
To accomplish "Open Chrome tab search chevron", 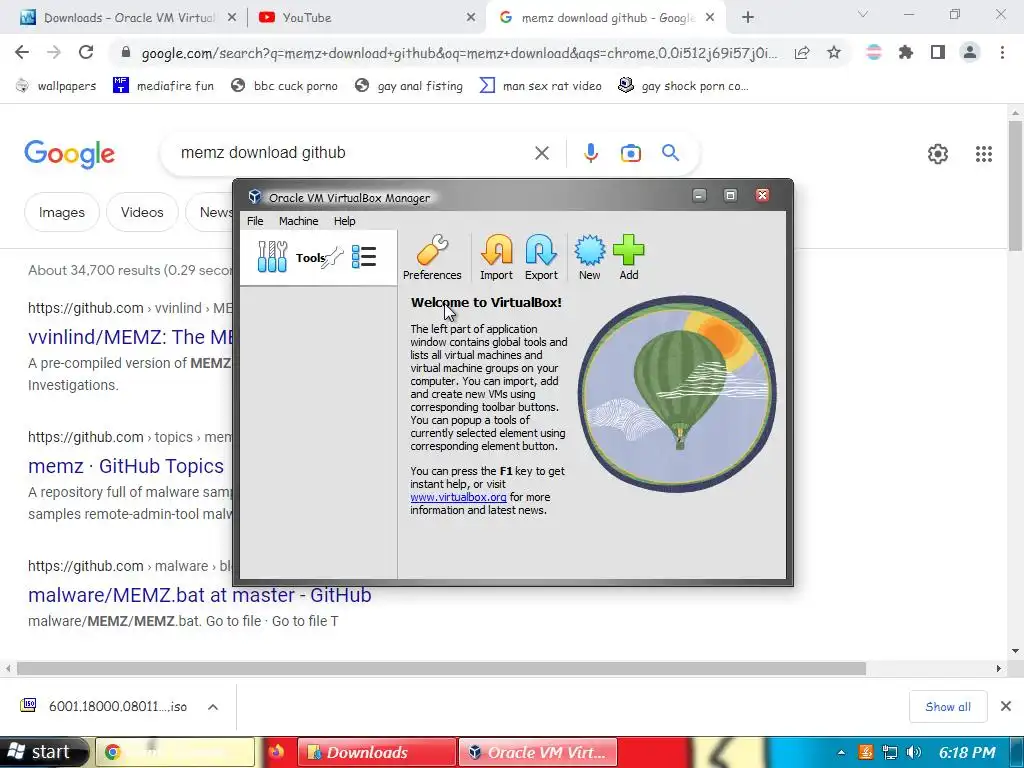I will click(x=862, y=14).
